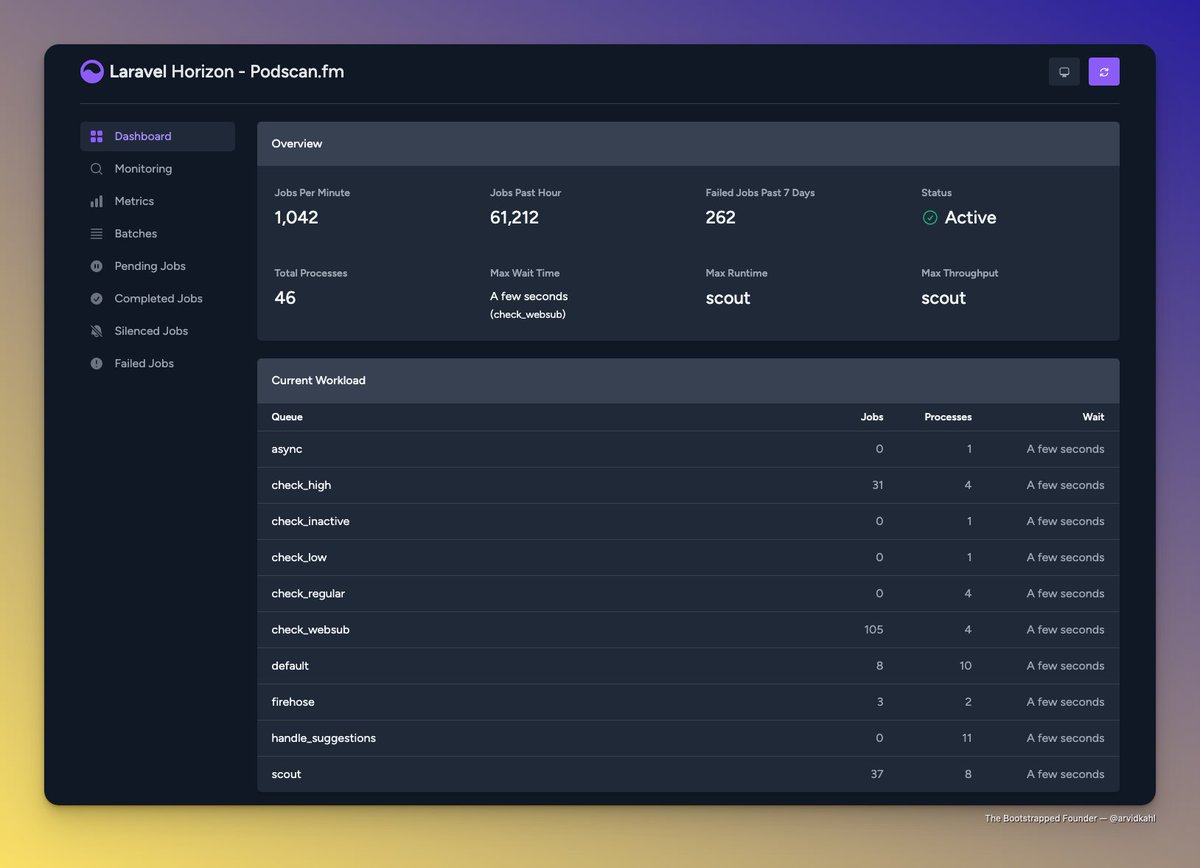
Task: Click the green Active status check icon
Action: 930,218
